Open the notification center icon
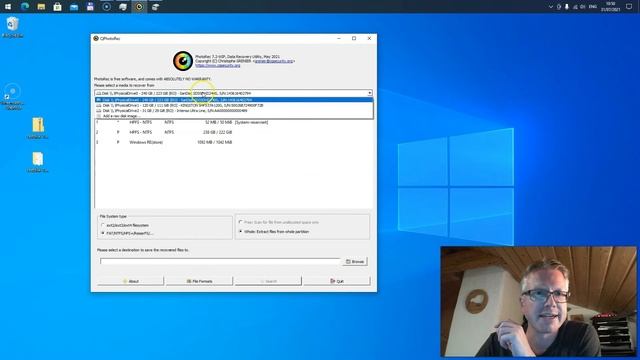Screen dimensions: 640x360 click(x=629, y=7)
